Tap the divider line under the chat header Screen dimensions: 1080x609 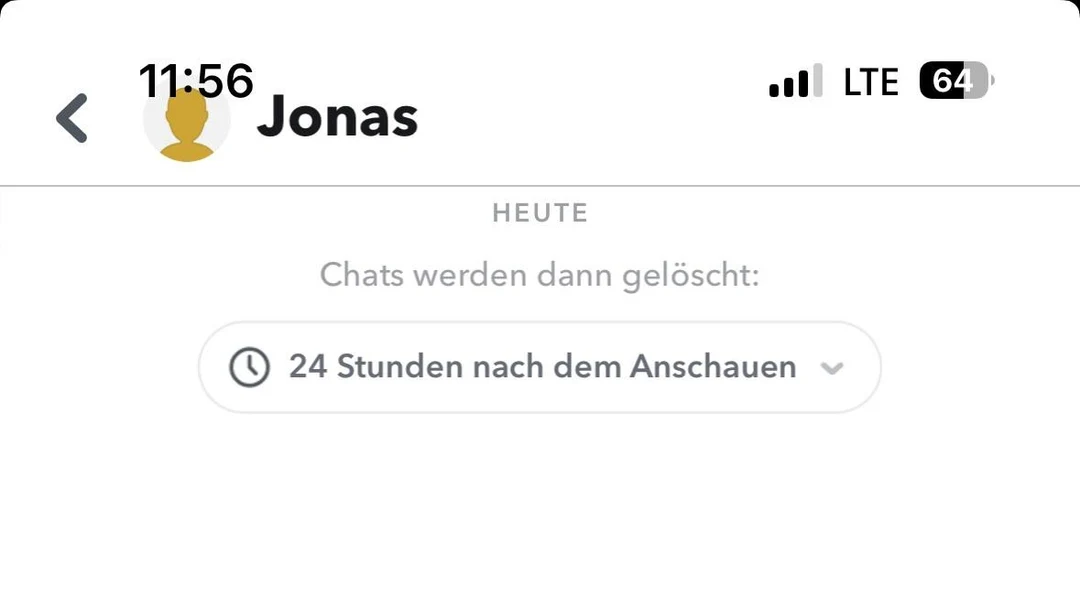pyautogui.click(x=540, y=186)
